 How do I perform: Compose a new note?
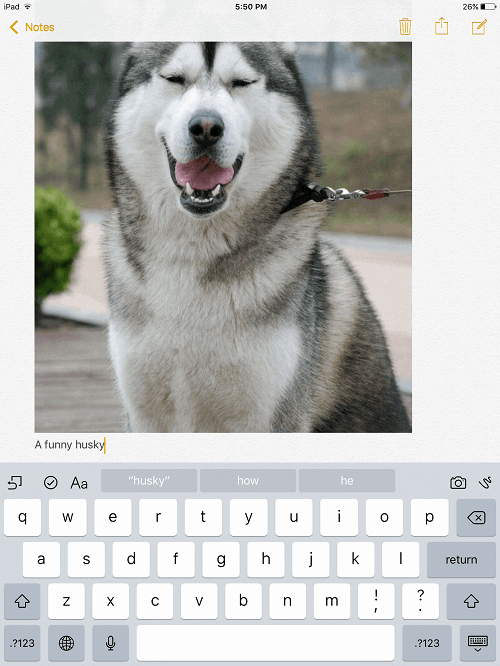(x=479, y=27)
